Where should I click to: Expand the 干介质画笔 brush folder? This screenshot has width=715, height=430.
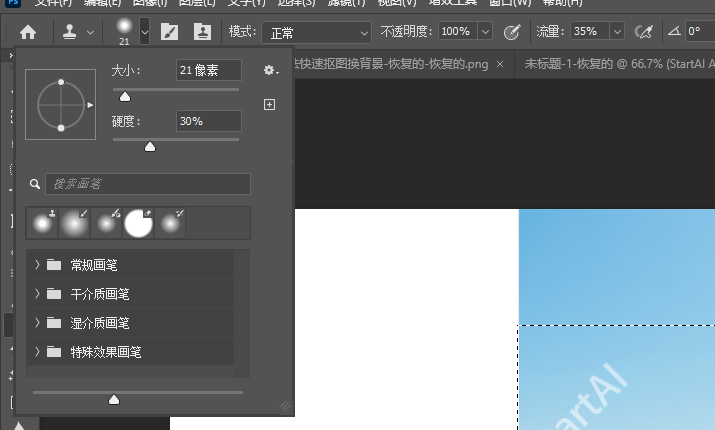[37, 294]
